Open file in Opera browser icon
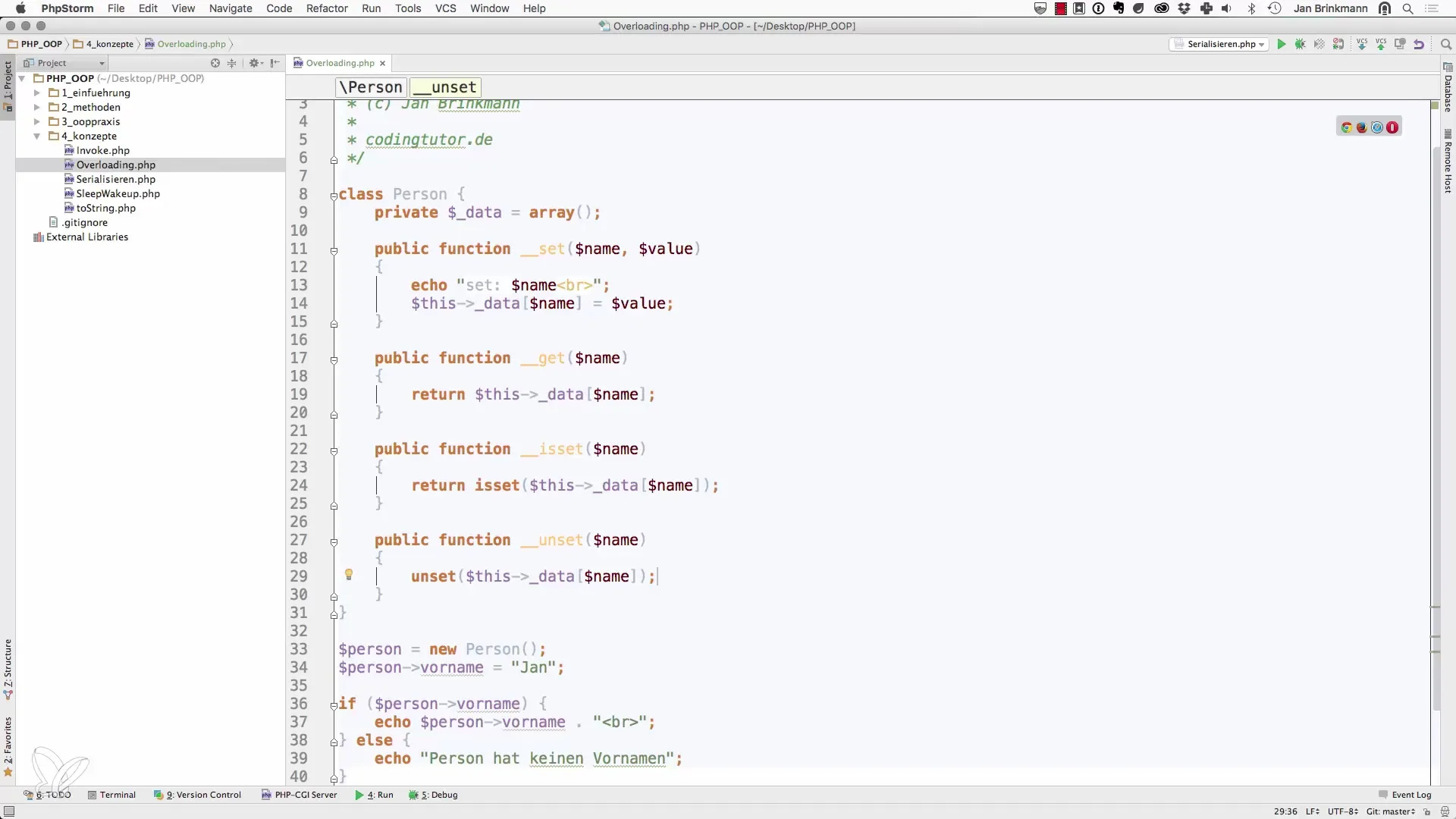Viewport: 1456px width, 819px height. click(x=1392, y=127)
